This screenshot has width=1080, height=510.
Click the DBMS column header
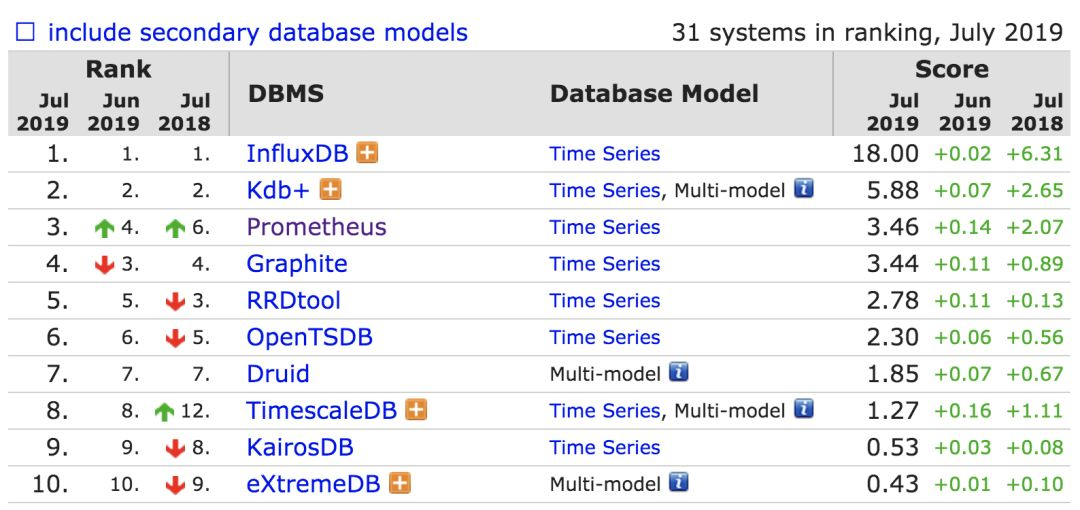pyautogui.click(x=285, y=94)
